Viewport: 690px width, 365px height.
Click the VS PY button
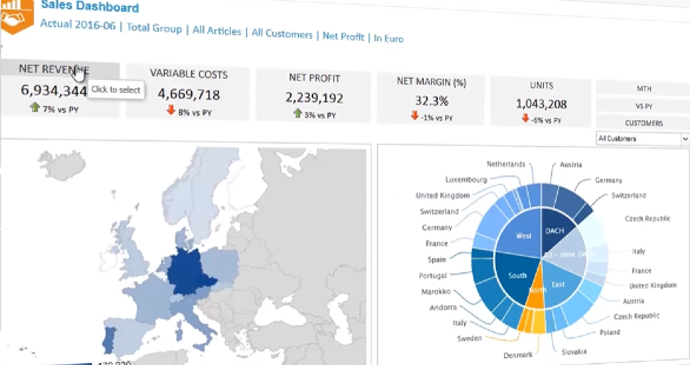point(643,106)
